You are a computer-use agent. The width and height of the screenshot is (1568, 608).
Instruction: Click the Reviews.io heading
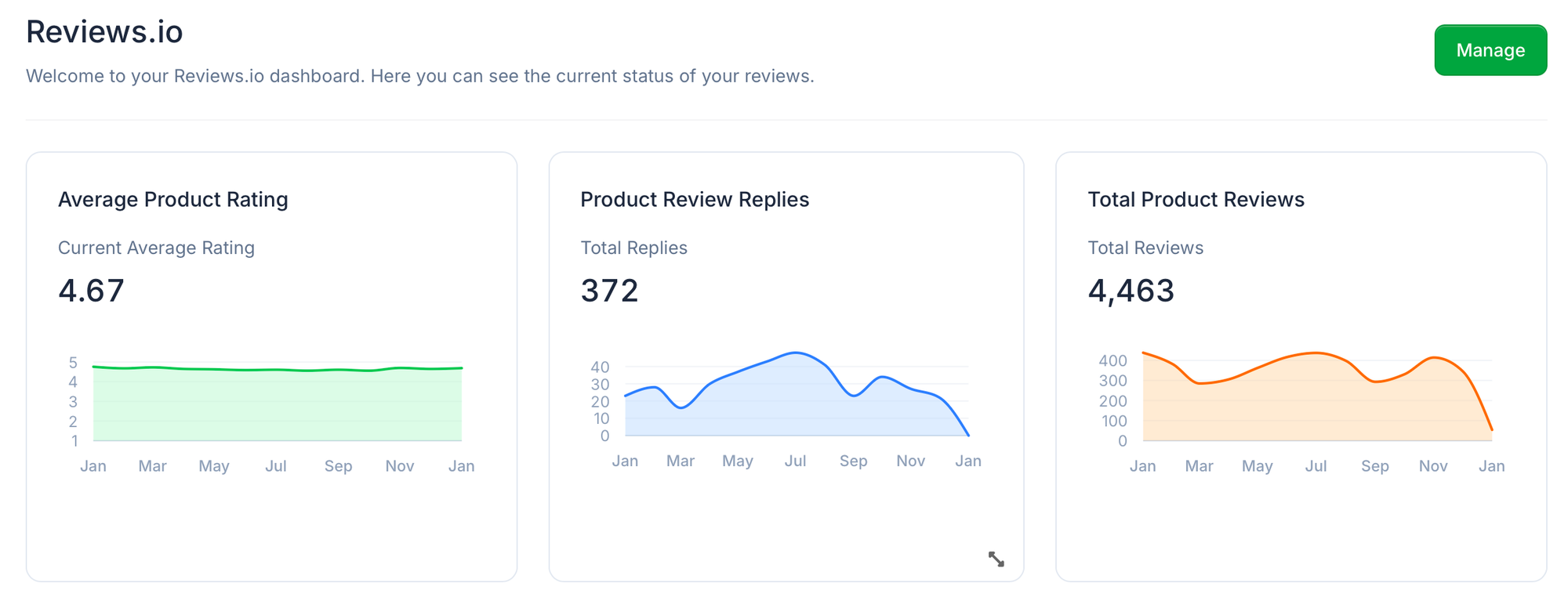[104, 32]
